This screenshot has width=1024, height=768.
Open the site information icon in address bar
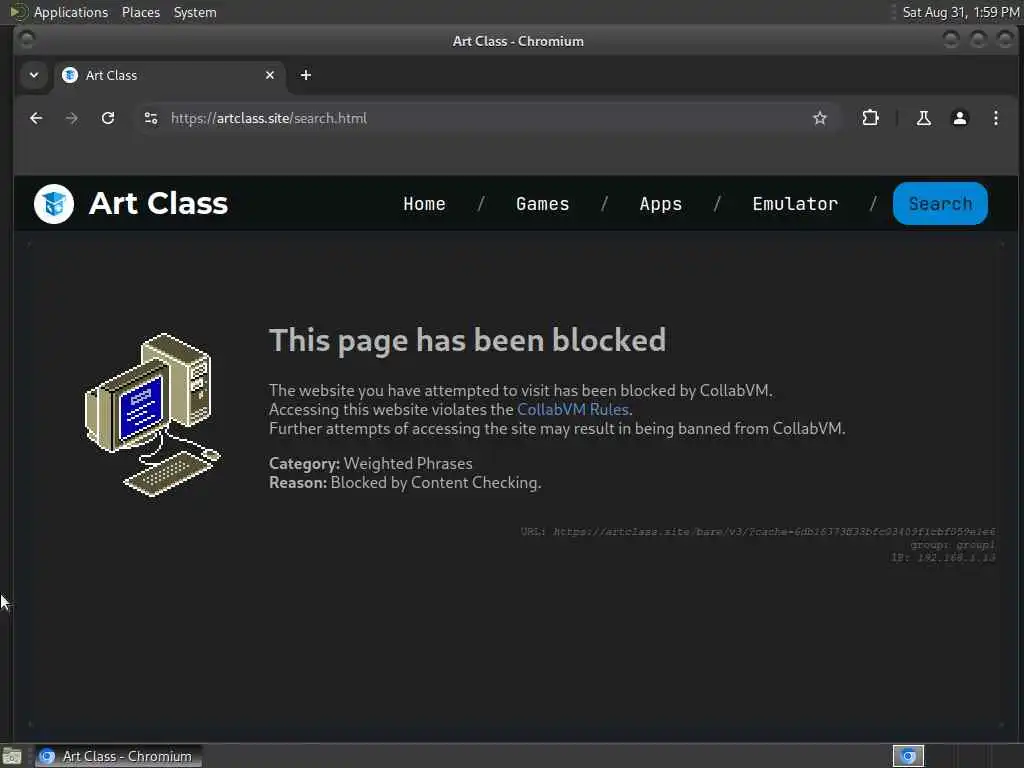151,118
